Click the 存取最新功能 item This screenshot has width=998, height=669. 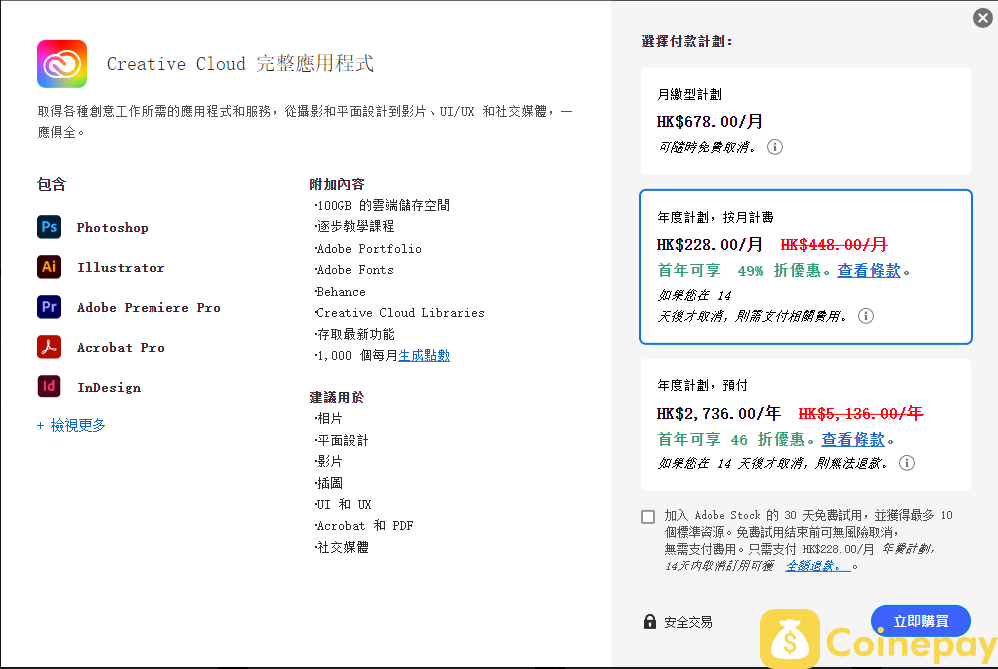pyautogui.click(x=355, y=334)
